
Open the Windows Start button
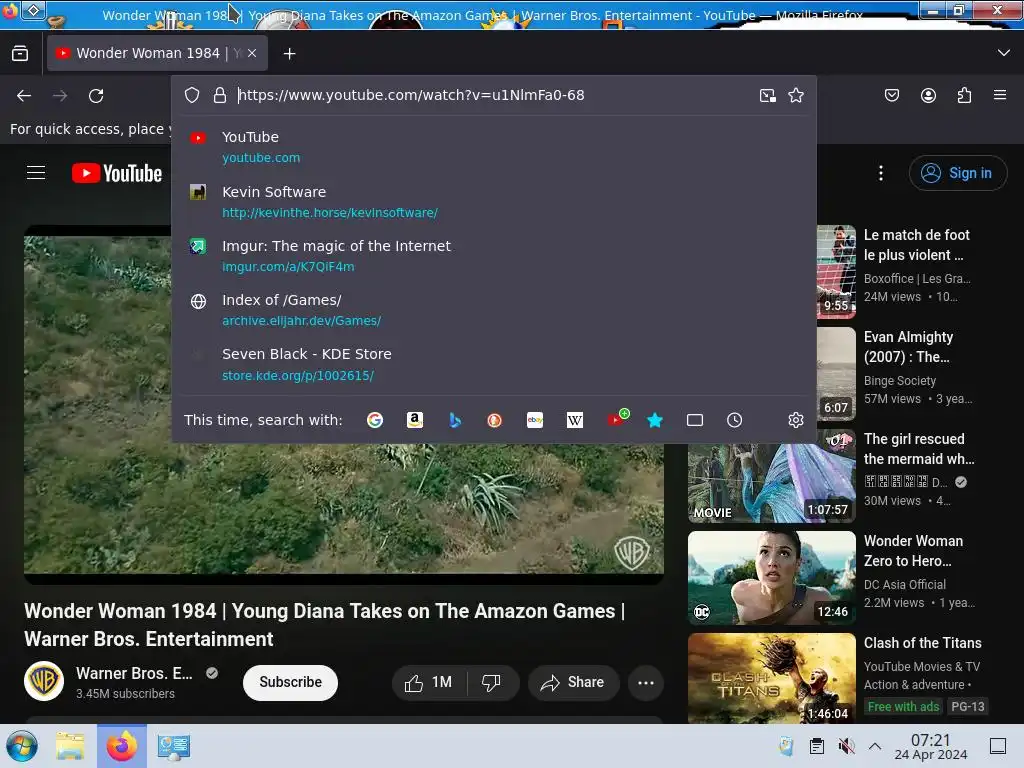point(22,746)
